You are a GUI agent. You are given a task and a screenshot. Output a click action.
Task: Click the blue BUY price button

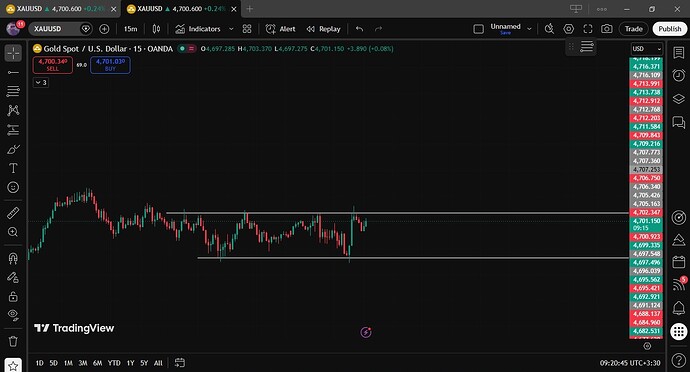[110, 65]
